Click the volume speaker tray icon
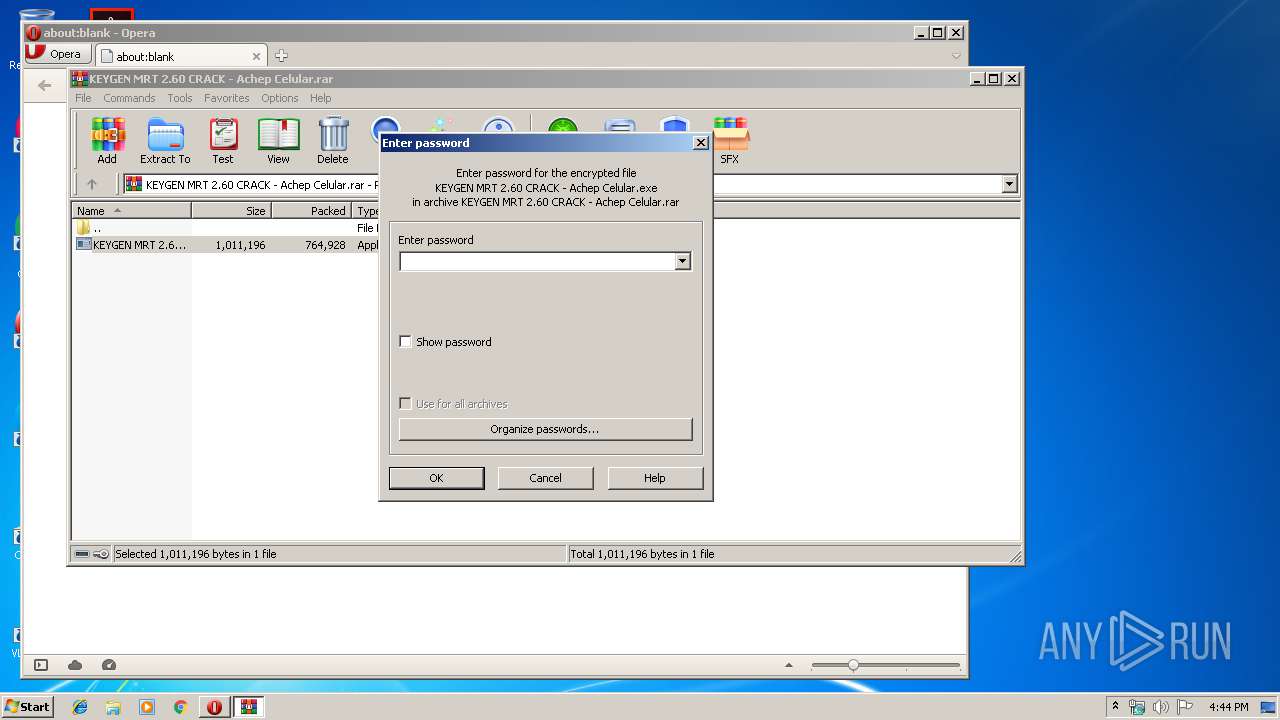The width and height of the screenshot is (1280, 720). [1161, 707]
